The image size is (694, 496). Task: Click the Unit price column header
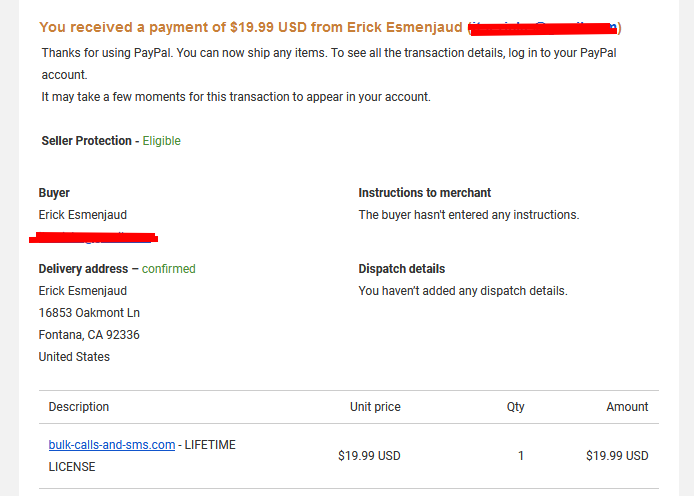click(375, 407)
